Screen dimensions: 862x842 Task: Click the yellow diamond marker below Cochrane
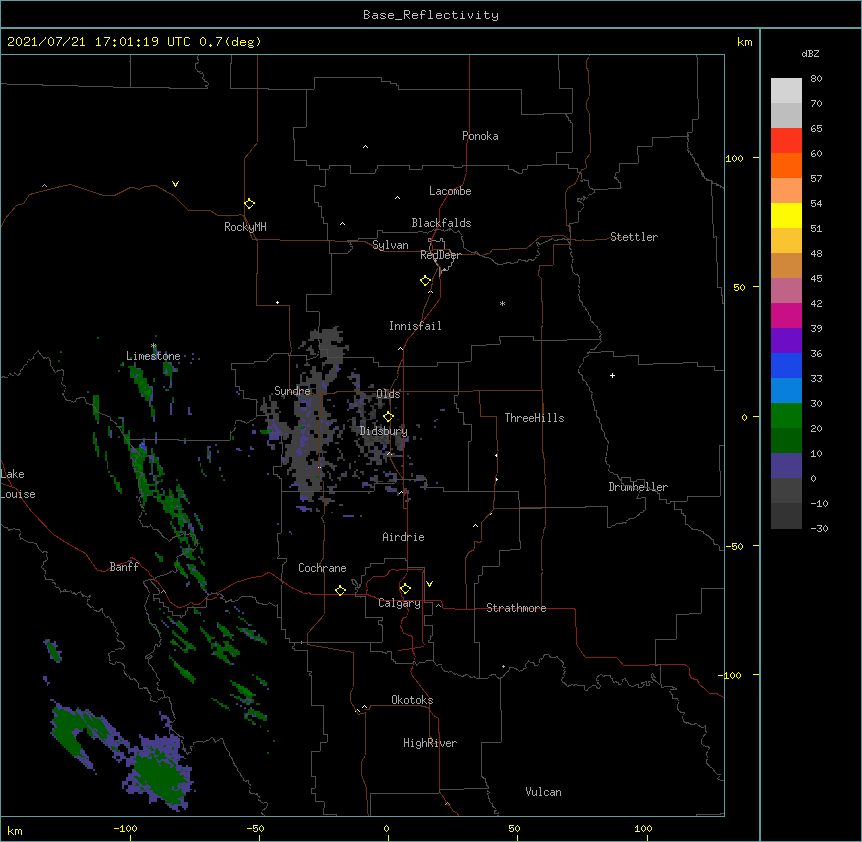click(340, 590)
